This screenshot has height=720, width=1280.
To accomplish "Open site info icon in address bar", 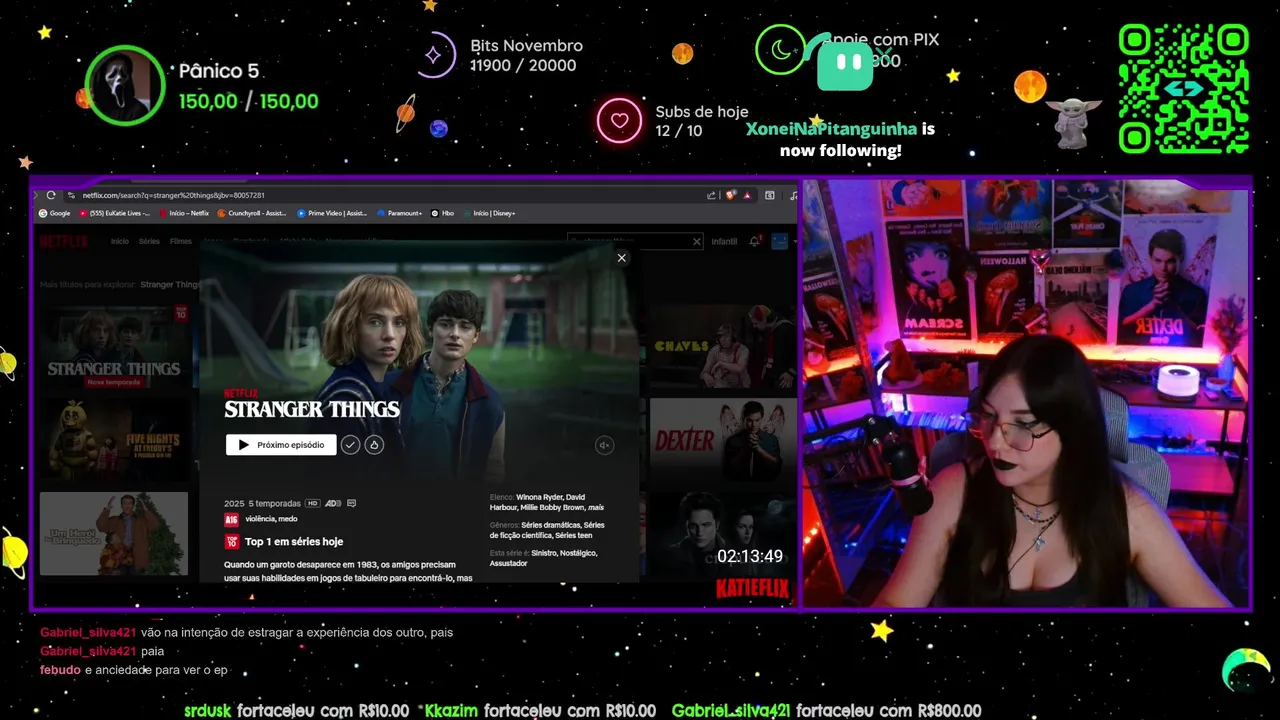I will coord(71,195).
